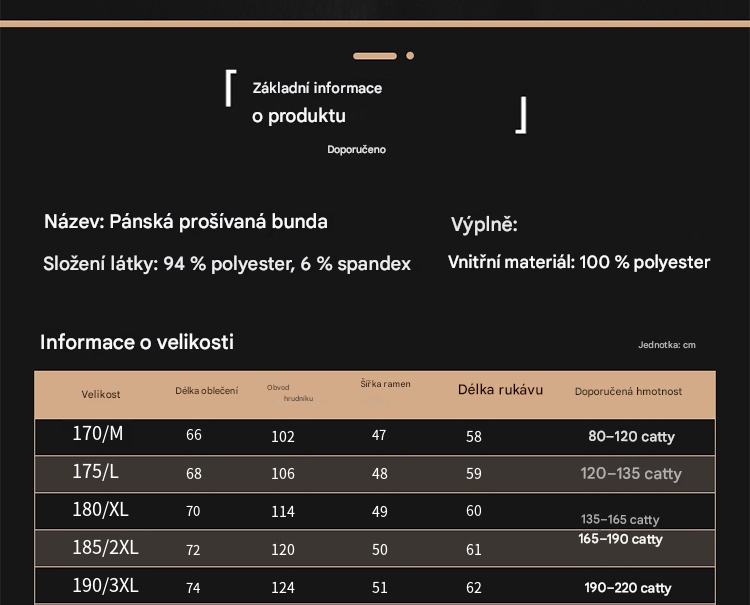Select the 175/L size row label

click(x=95, y=472)
